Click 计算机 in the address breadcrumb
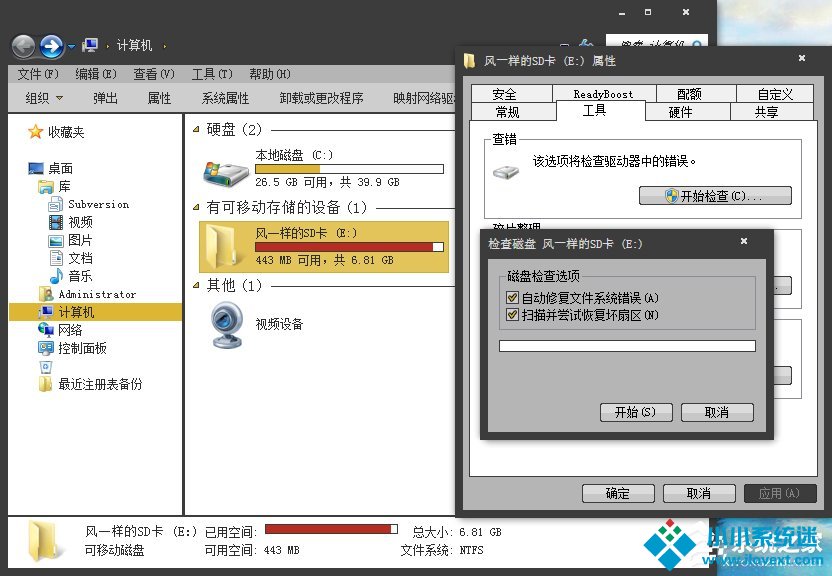This screenshot has height=576, width=832. 134,46
